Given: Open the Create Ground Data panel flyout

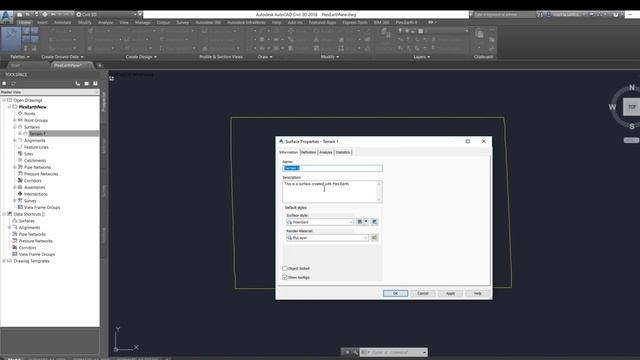Looking at the screenshot, I should tap(62, 57).
